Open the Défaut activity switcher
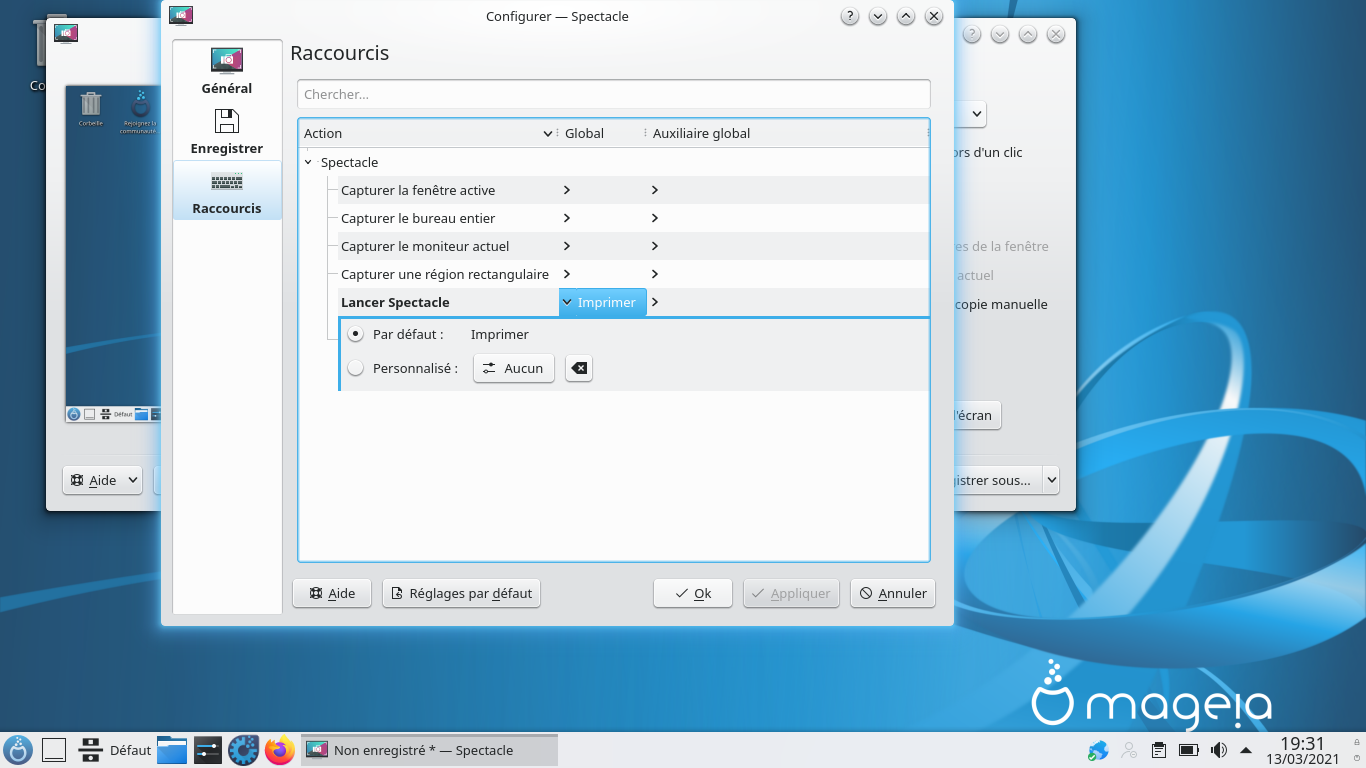 pyautogui.click(x=114, y=750)
